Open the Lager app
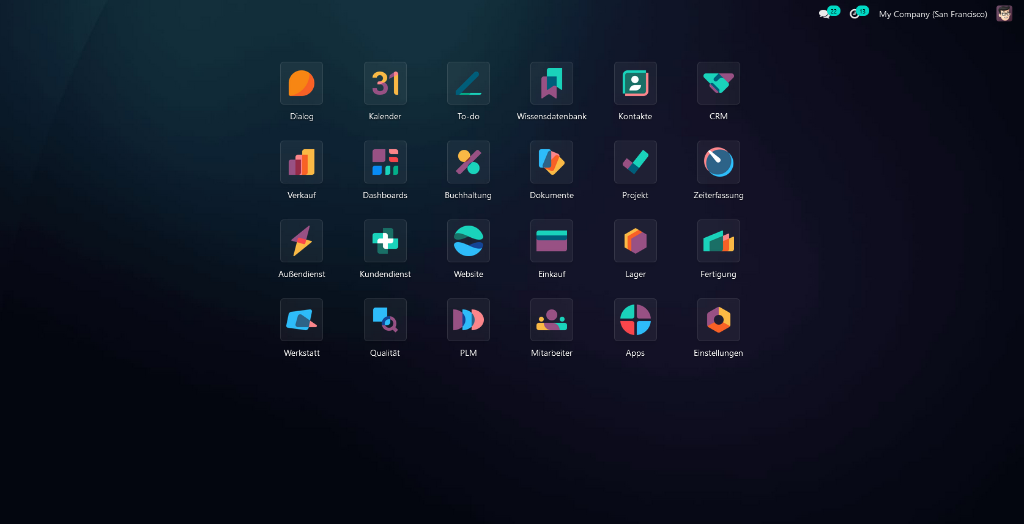1024x524 pixels. tap(635, 241)
